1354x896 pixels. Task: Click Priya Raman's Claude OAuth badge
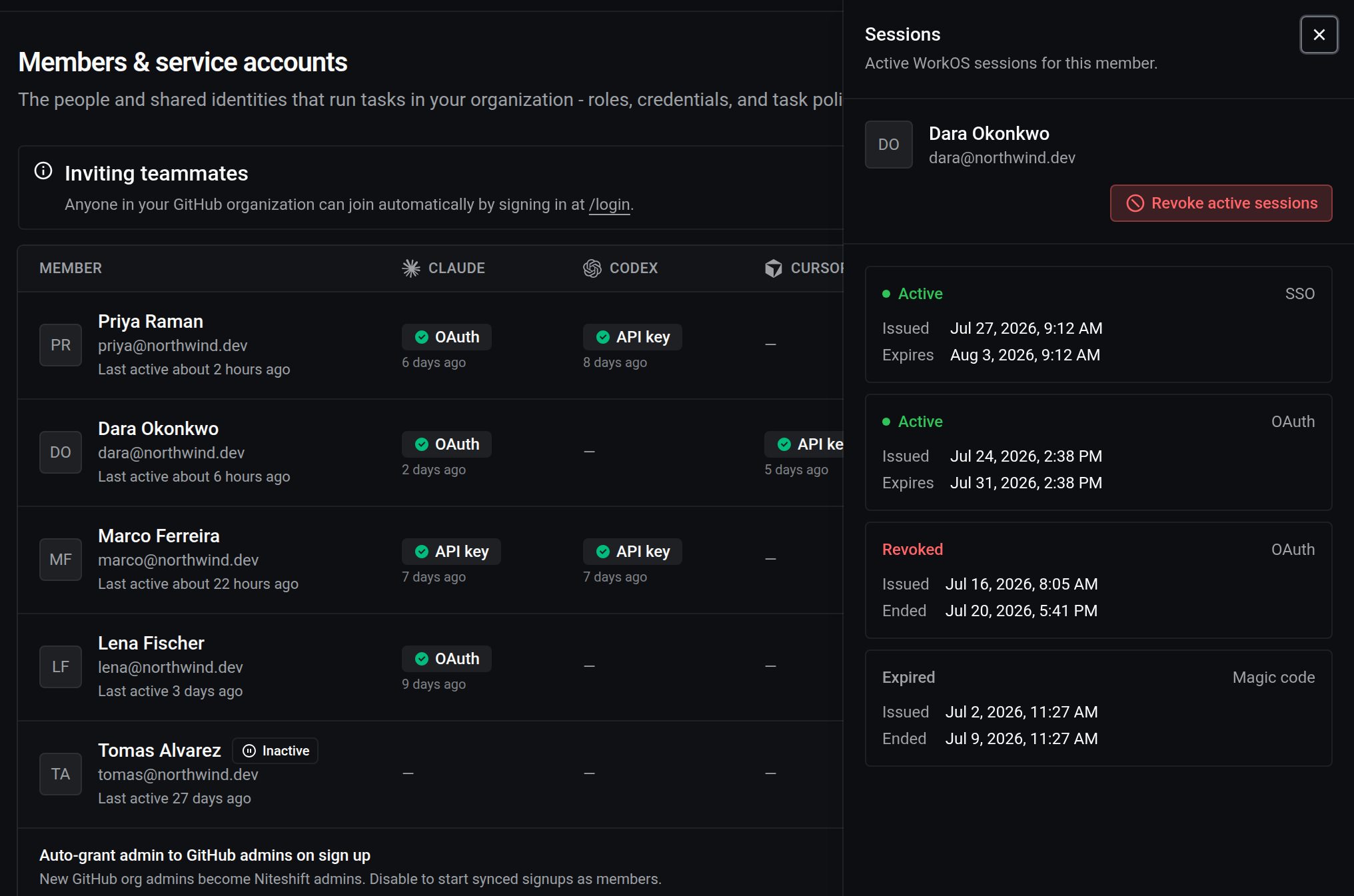[446, 337]
